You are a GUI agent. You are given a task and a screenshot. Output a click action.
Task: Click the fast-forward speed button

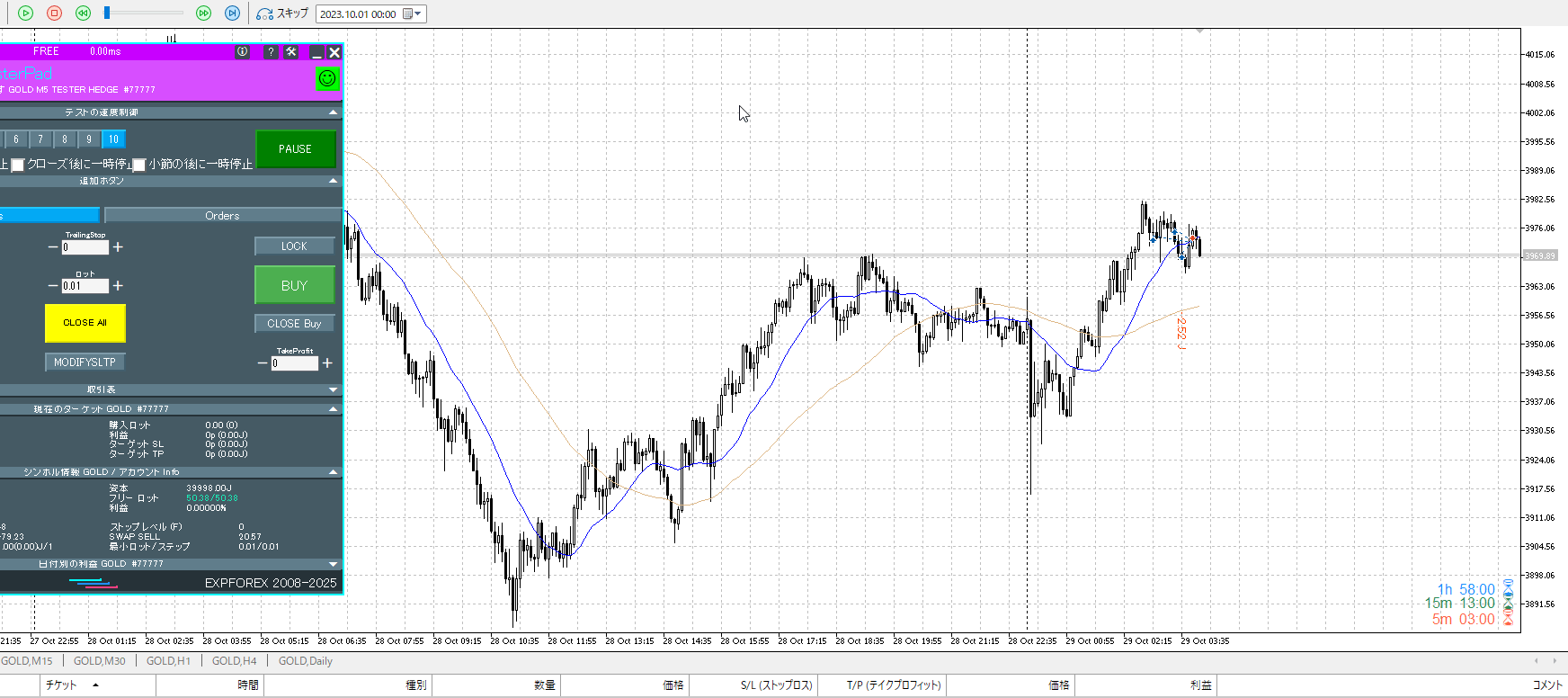pyautogui.click(x=203, y=13)
